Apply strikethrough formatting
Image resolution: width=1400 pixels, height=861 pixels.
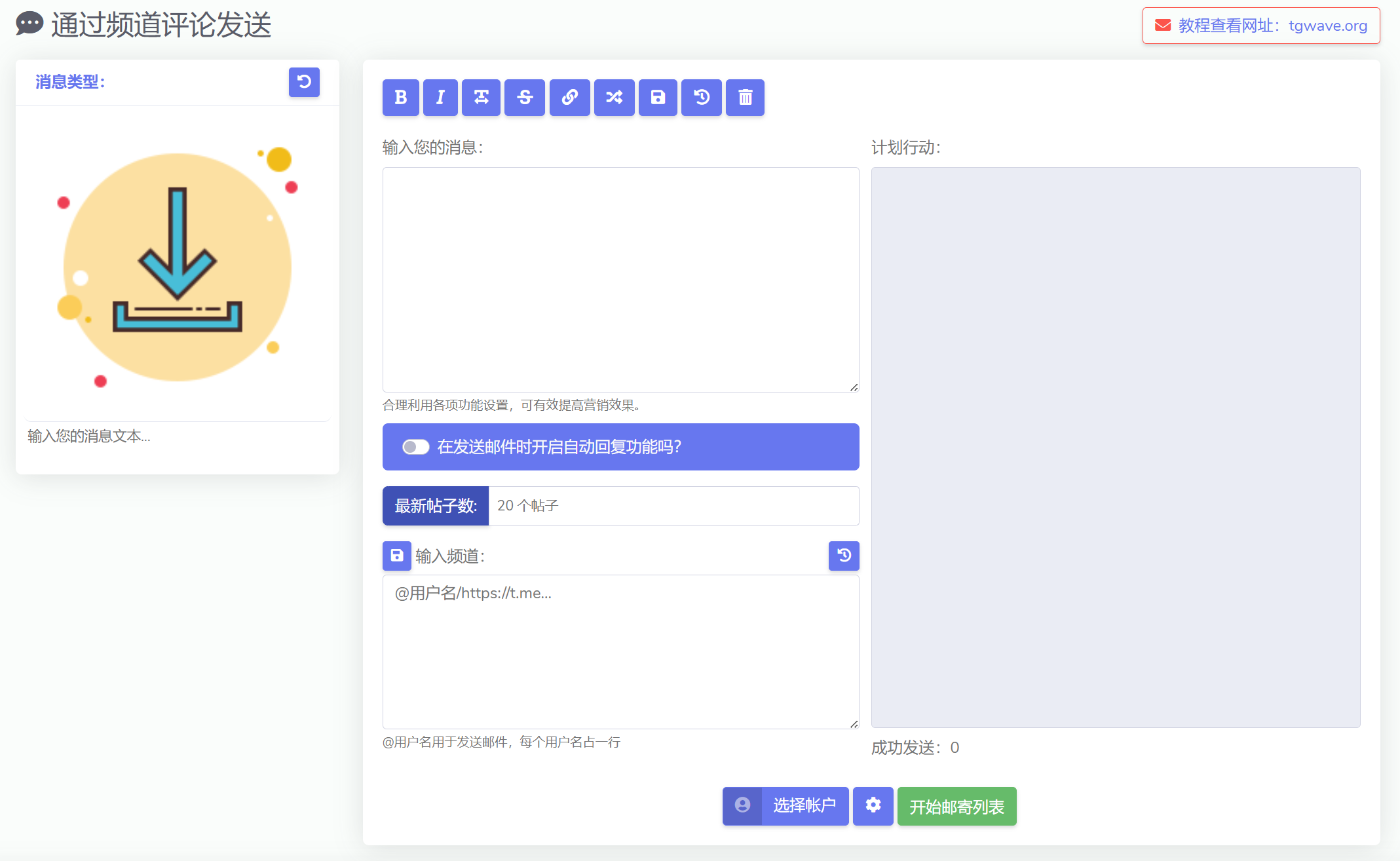[x=525, y=98]
